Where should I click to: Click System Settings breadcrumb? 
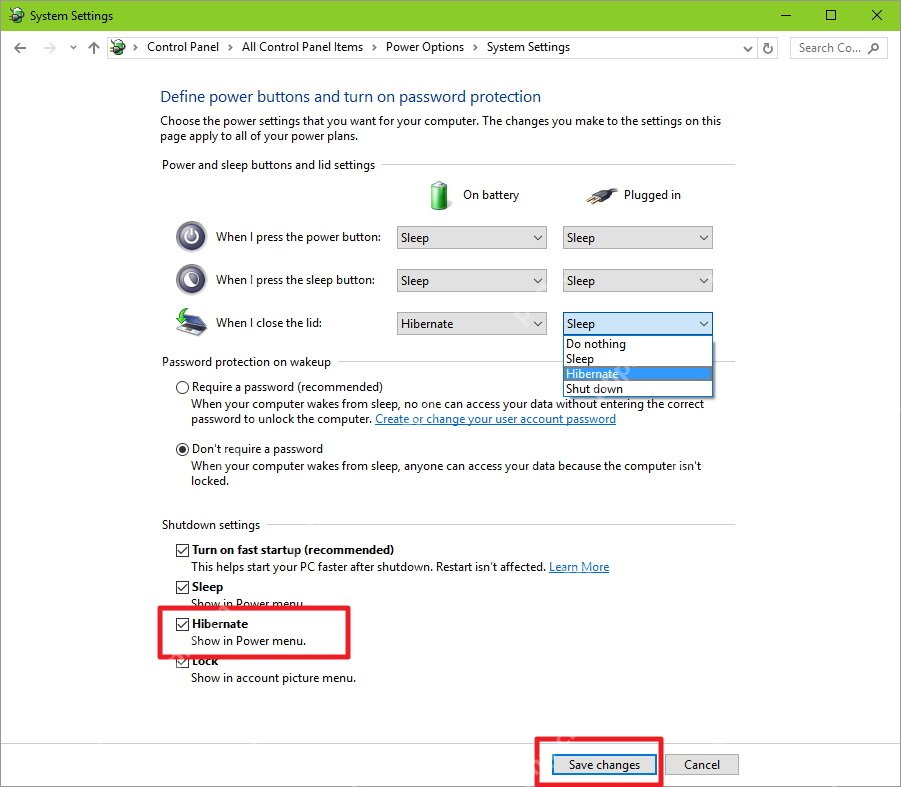(528, 47)
